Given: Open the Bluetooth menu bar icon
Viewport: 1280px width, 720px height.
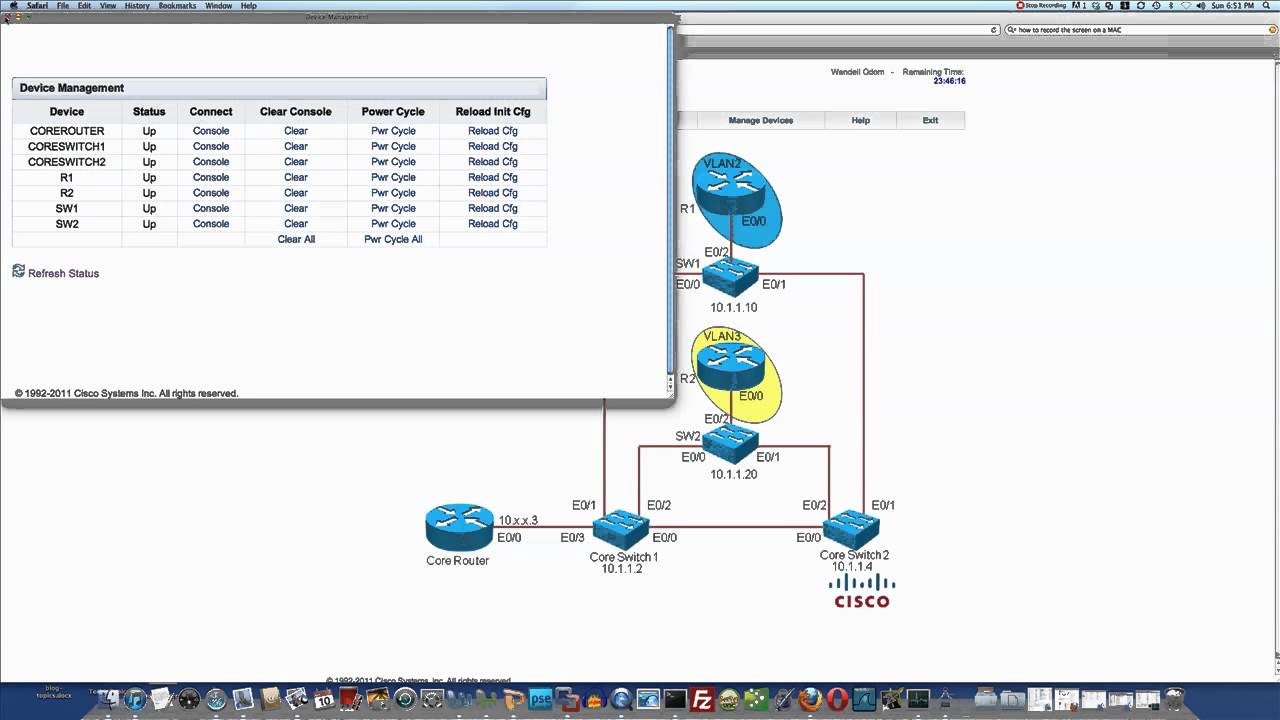Looking at the screenshot, I should point(1171,5).
